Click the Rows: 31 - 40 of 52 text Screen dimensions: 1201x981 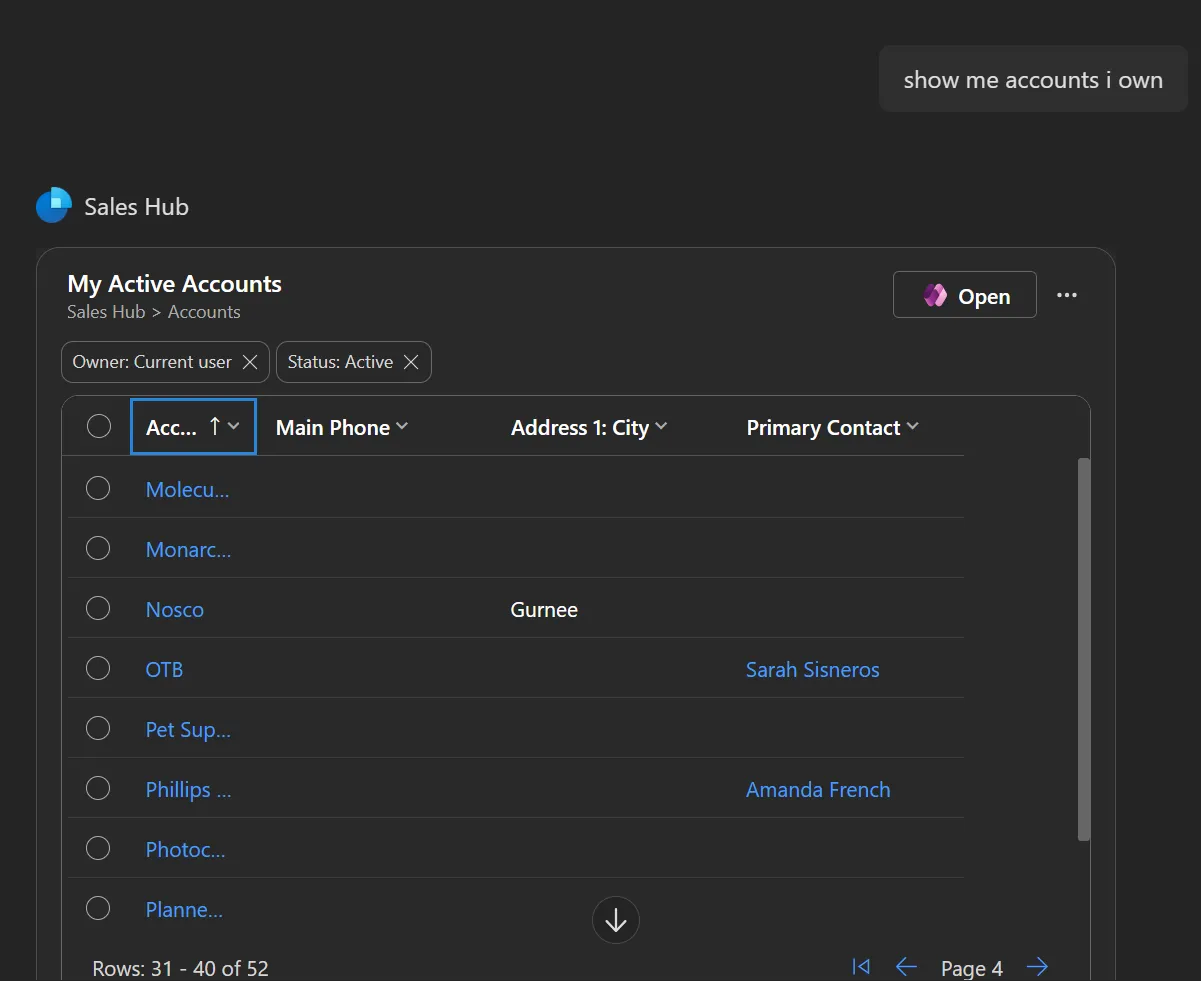[180, 968]
